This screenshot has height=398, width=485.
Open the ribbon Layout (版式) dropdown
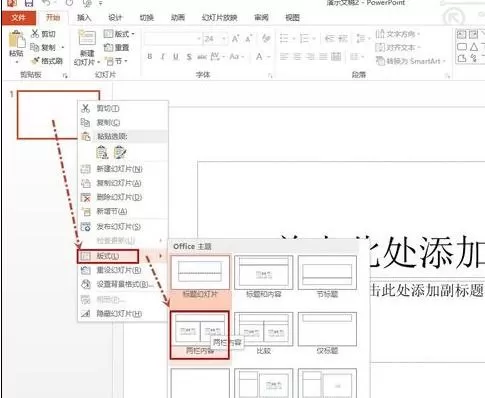119,34
